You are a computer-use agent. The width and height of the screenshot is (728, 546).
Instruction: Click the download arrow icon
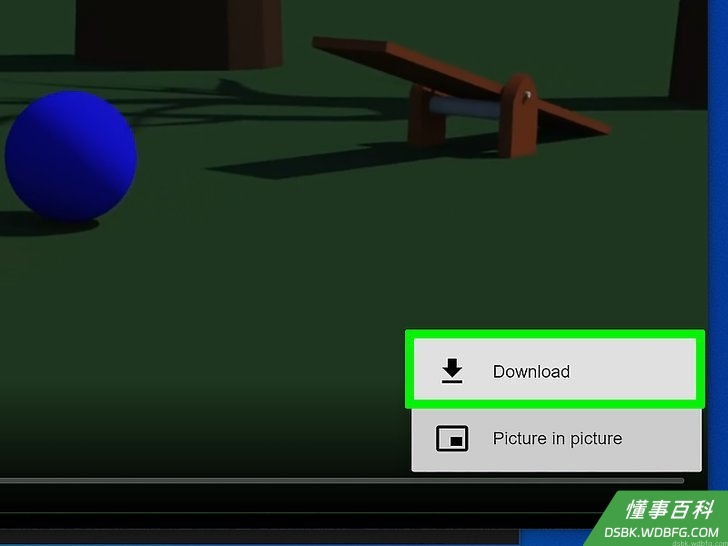(452, 371)
